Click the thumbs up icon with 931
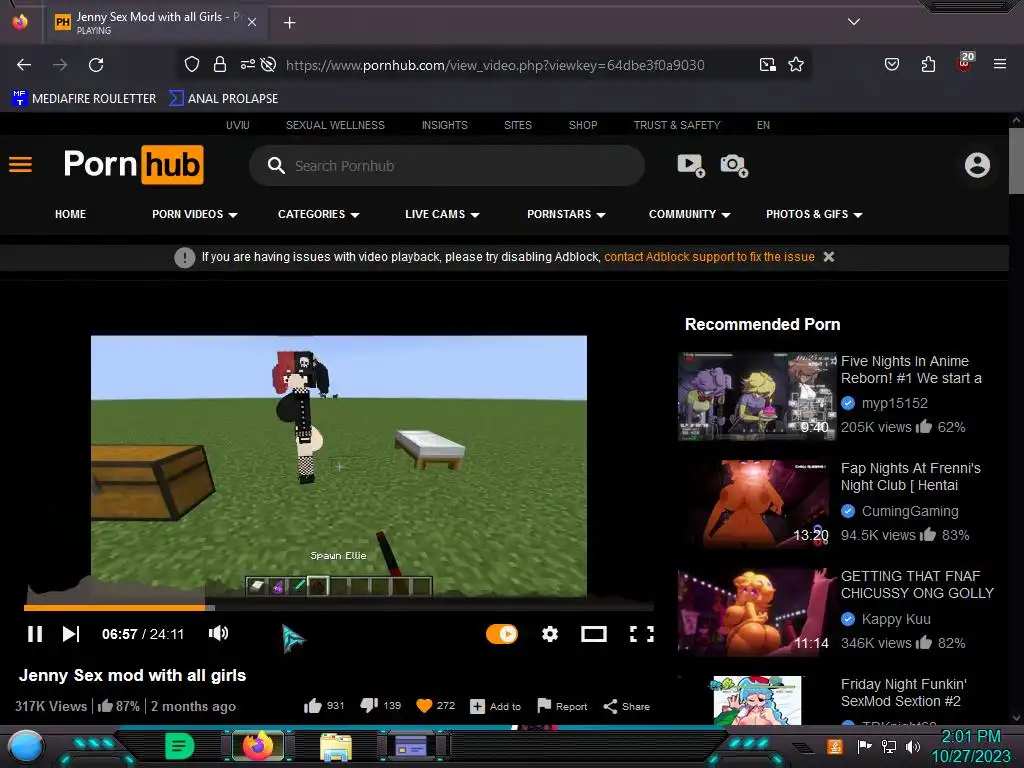The image size is (1024, 768). (313, 706)
